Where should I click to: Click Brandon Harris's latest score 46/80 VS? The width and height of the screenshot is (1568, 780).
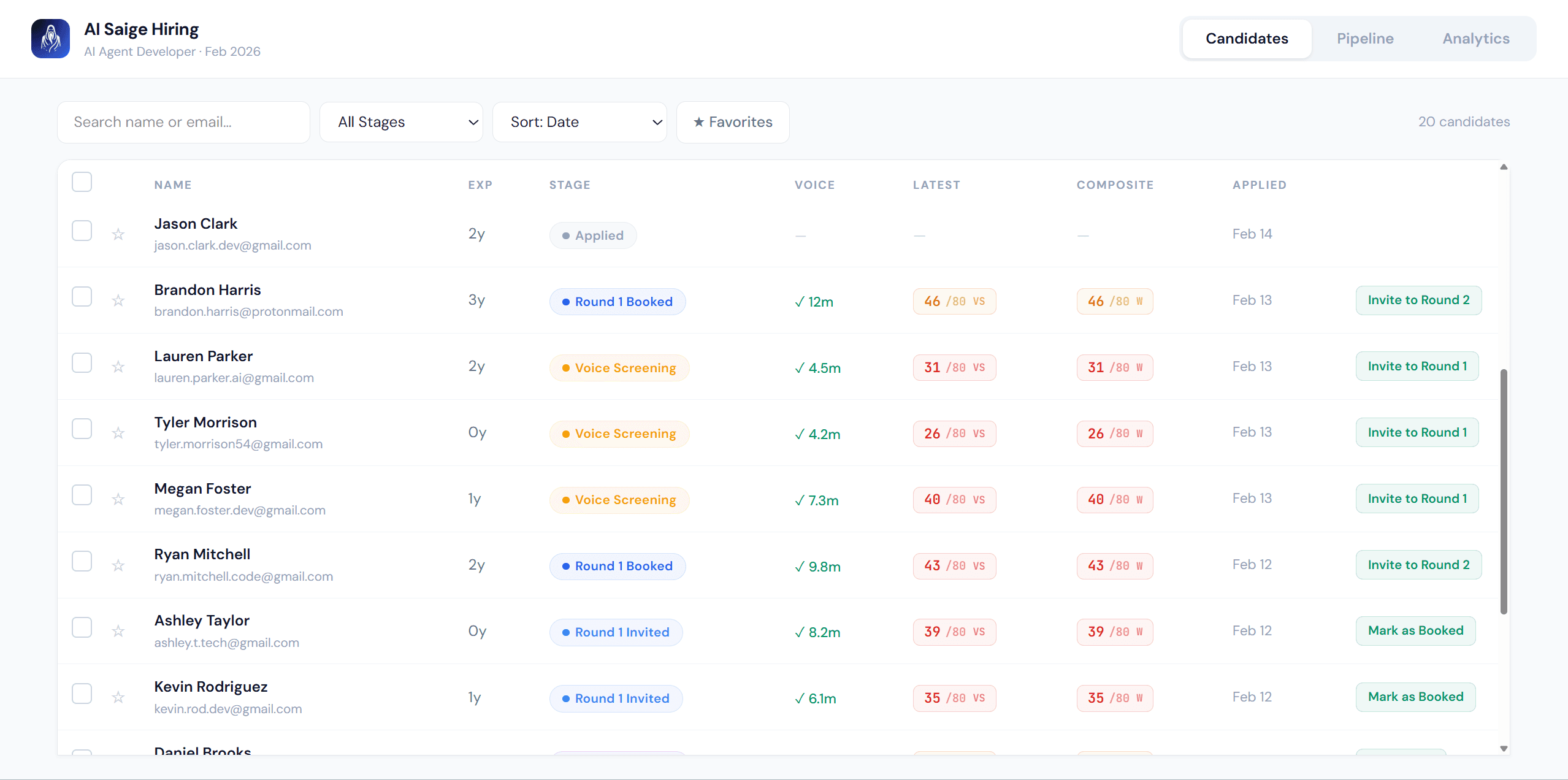(954, 302)
